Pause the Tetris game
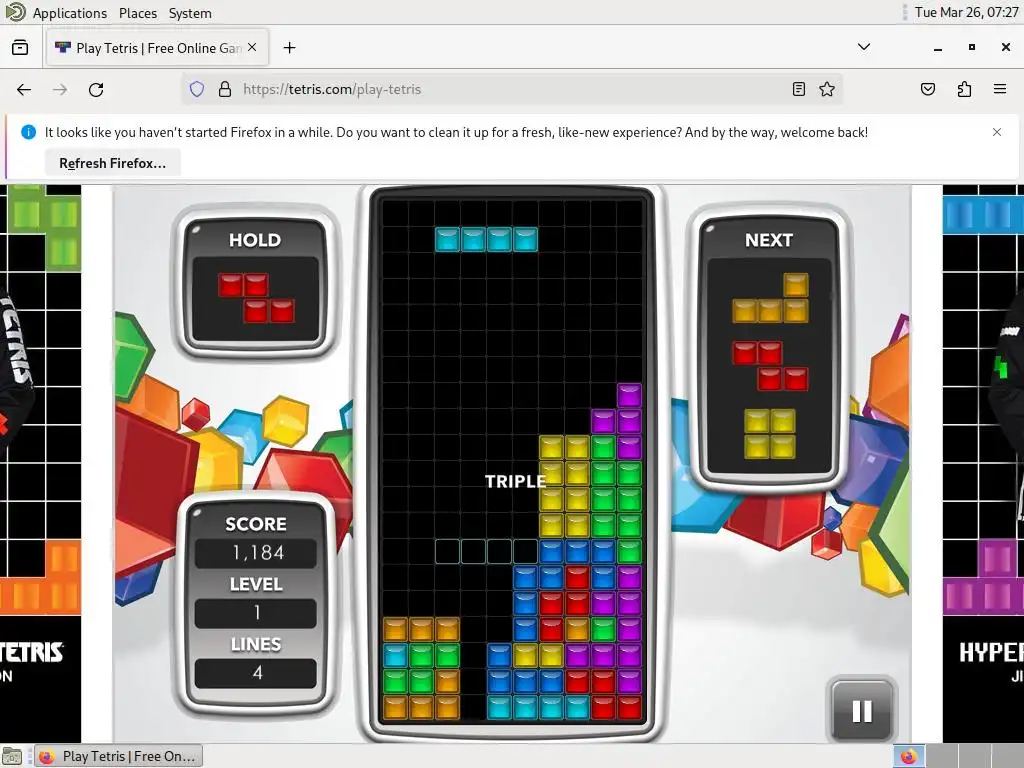 point(862,711)
